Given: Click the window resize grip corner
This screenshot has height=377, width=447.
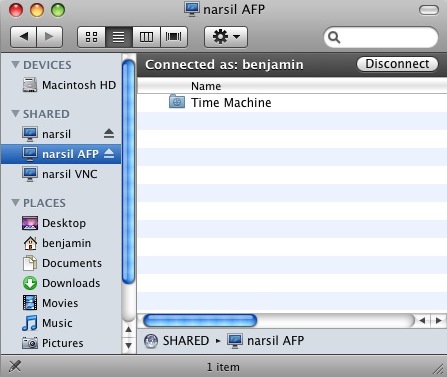Looking at the screenshot, I should coord(438,368).
